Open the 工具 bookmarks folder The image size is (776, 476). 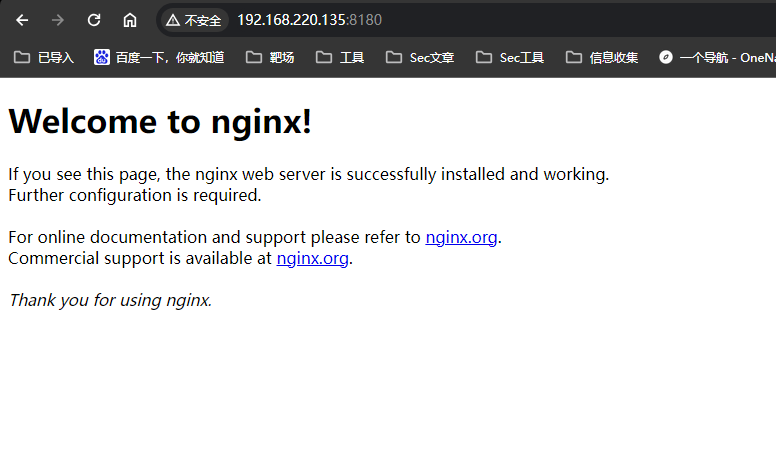[x=340, y=57]
